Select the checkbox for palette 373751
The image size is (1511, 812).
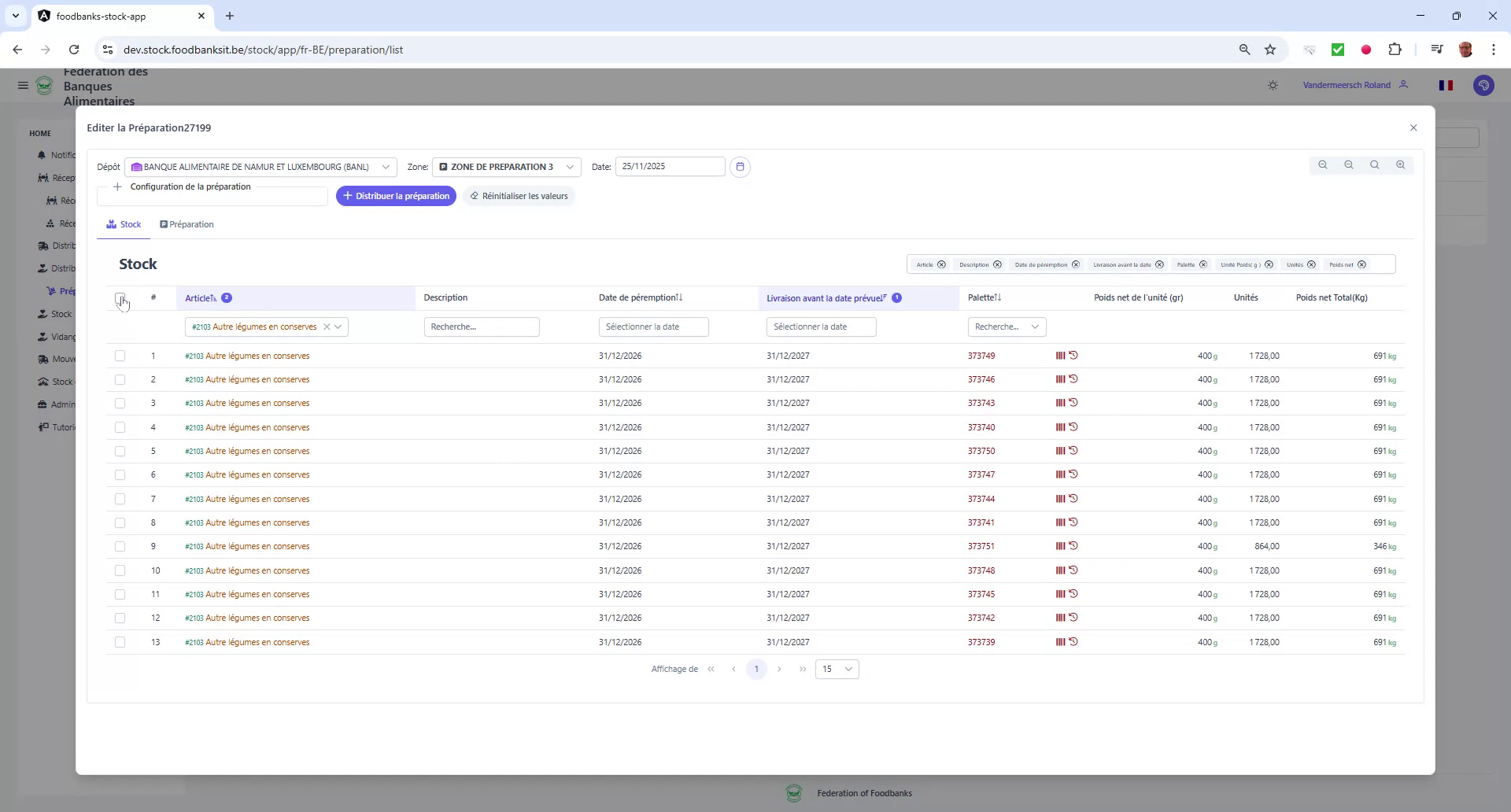coord(120,546)
